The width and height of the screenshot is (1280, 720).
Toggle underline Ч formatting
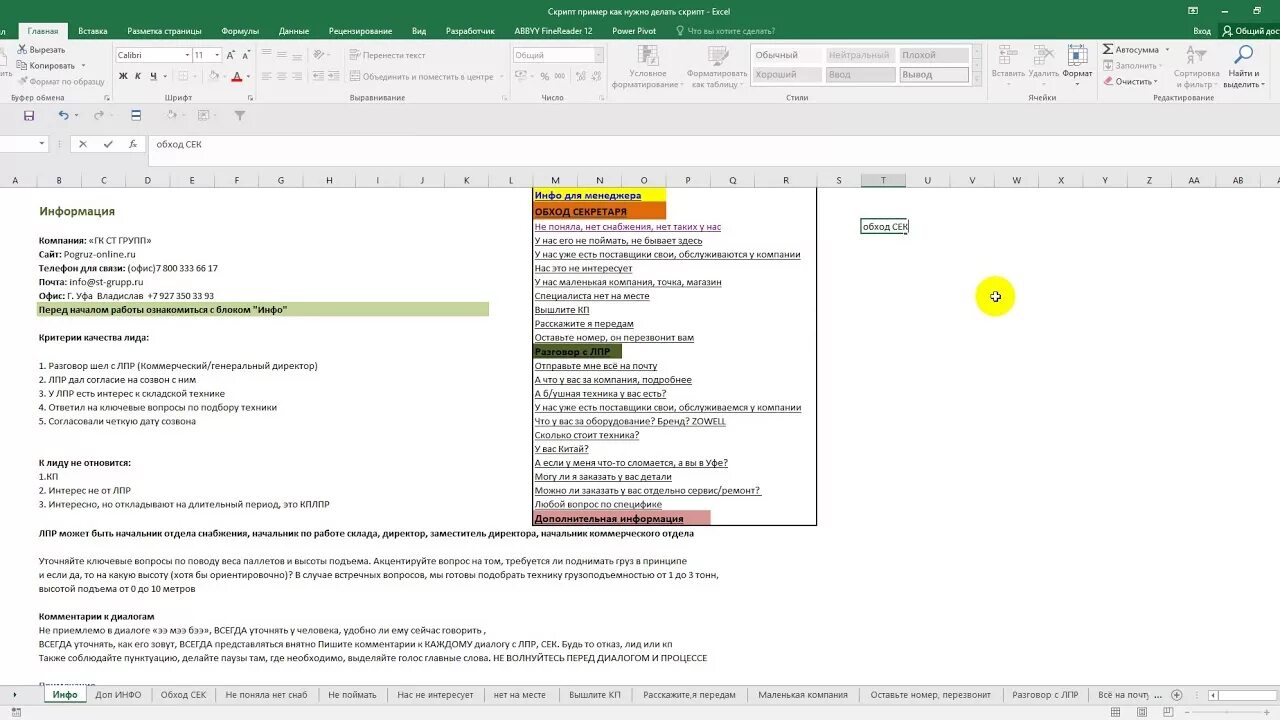152,76
